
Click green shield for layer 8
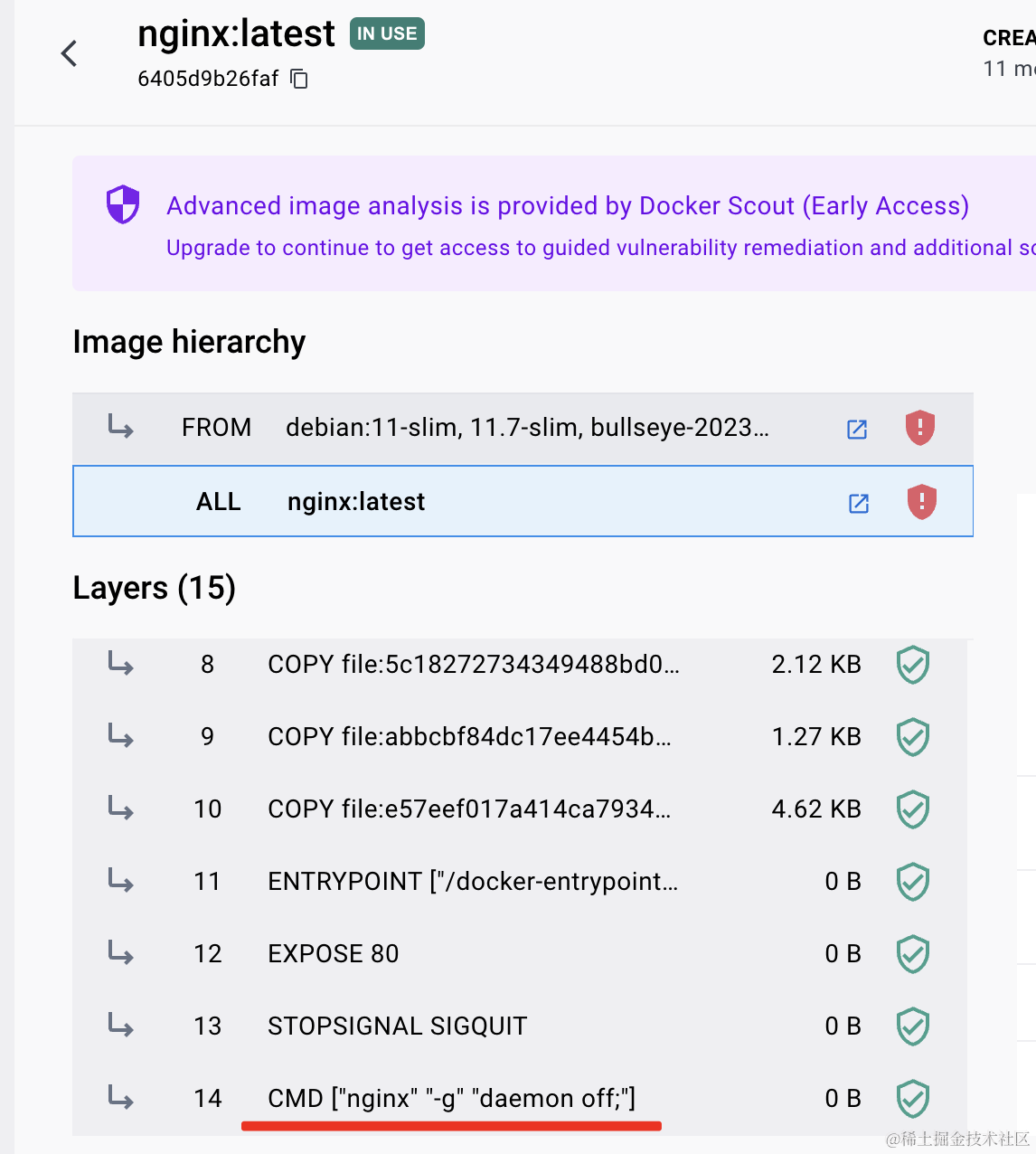pos(912,665)
